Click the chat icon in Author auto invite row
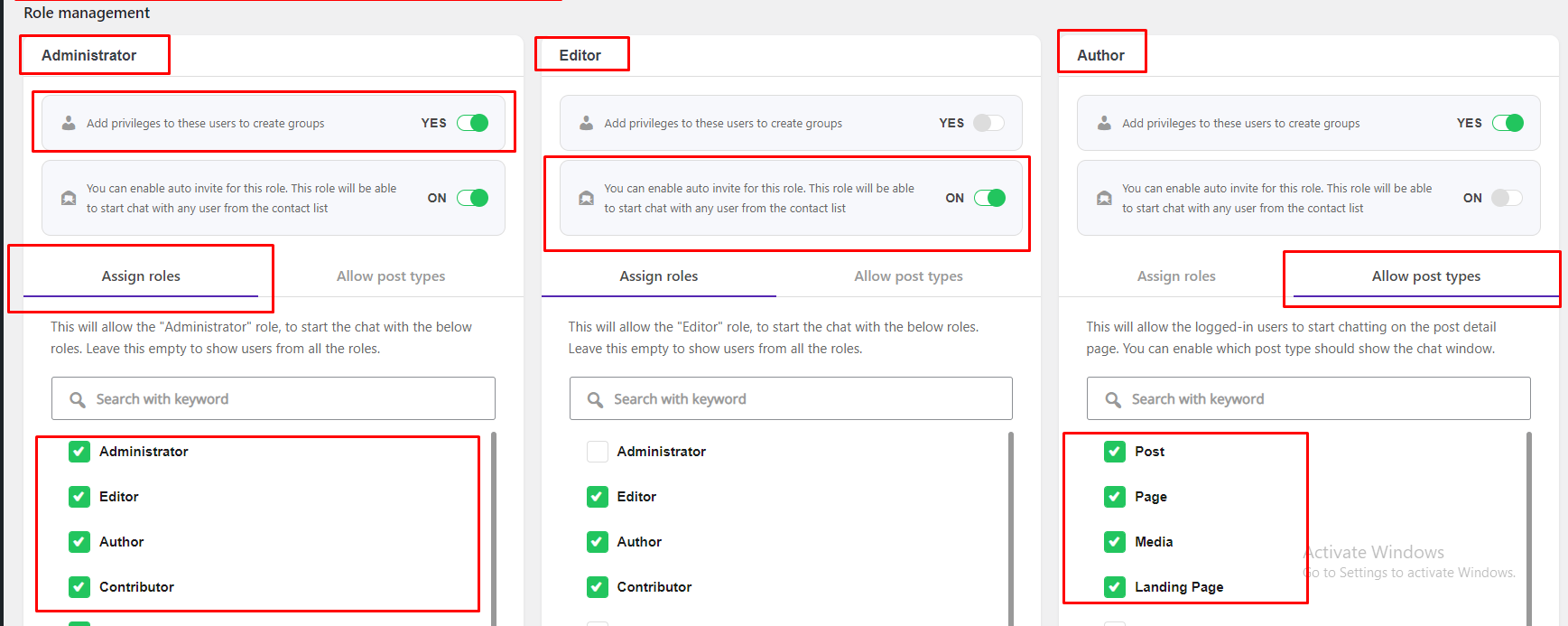 point(1104,198)
